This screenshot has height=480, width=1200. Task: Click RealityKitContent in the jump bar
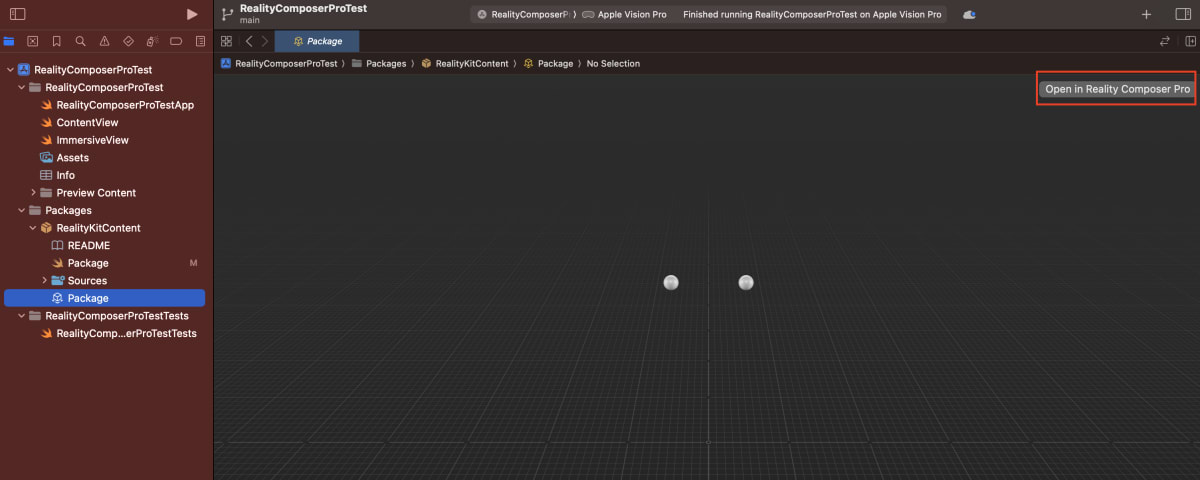[x=465, y=63]
